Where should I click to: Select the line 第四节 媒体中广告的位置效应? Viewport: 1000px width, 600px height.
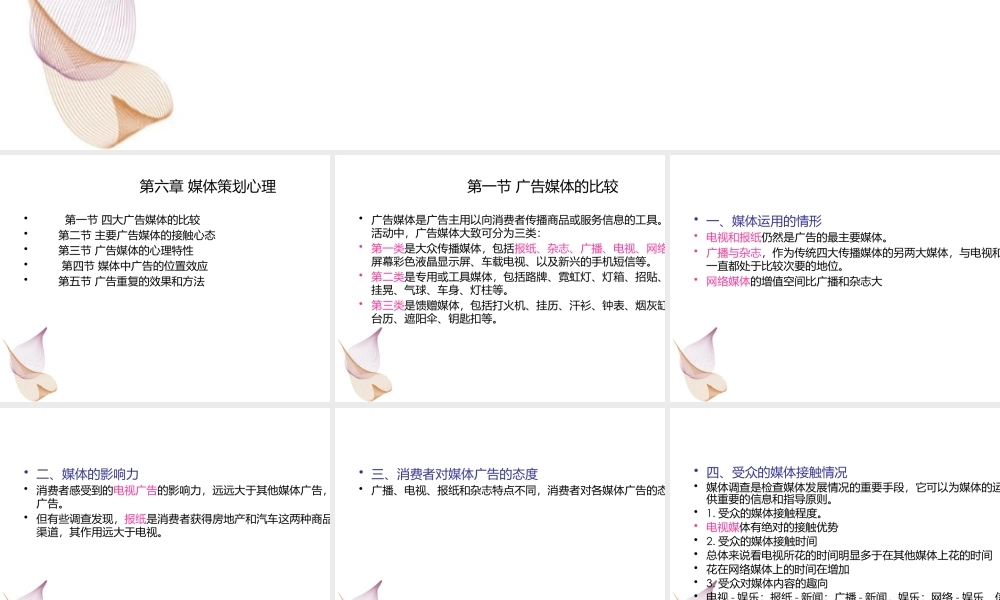click(135, 266)
